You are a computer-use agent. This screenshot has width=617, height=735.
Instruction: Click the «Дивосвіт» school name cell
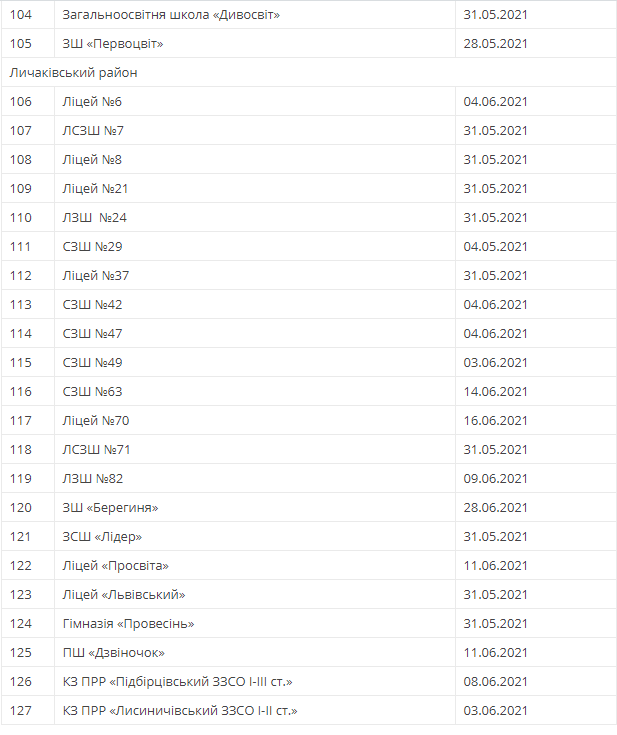(x=171, y=15)
